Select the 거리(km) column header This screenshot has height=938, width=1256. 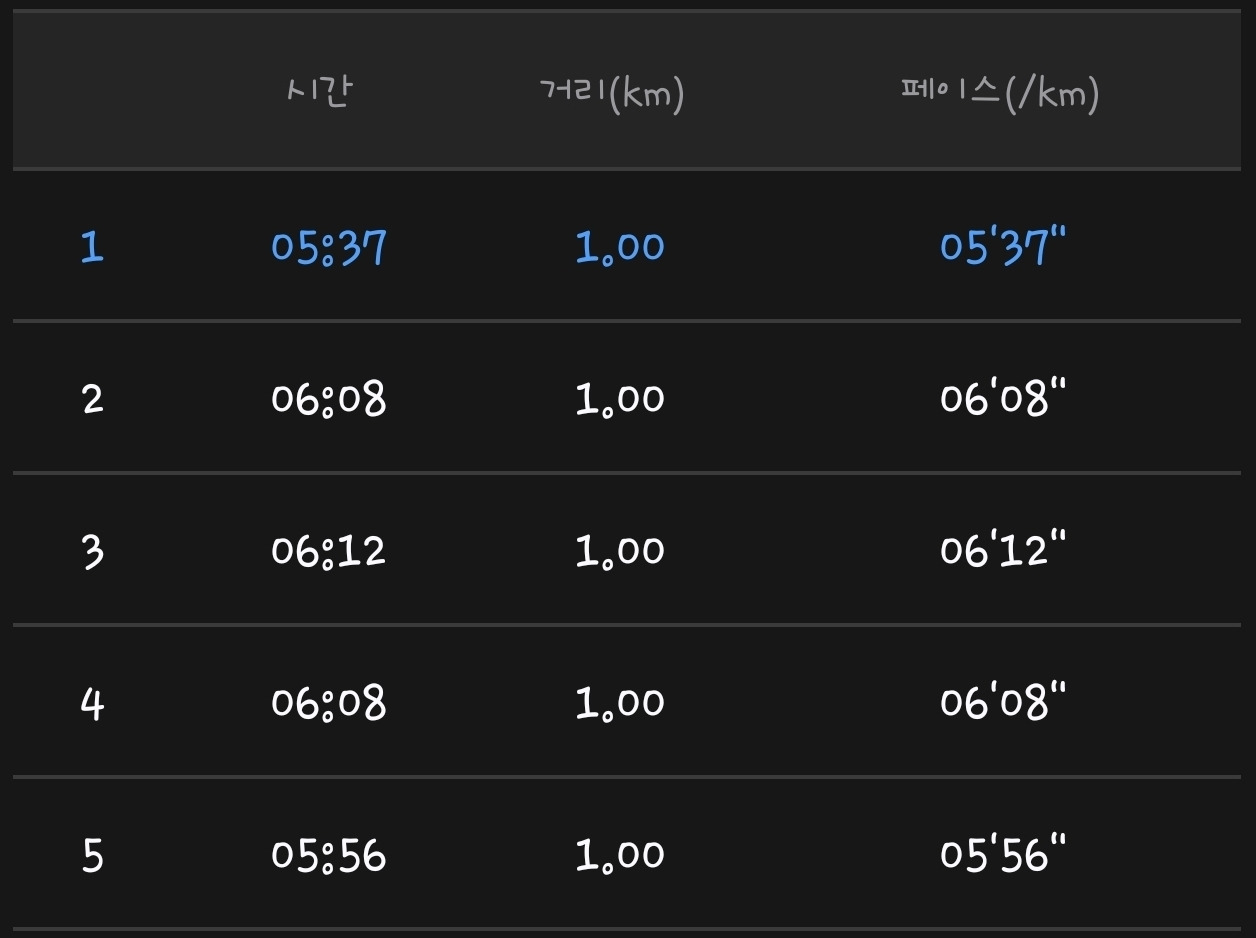(x=611, y=93)
